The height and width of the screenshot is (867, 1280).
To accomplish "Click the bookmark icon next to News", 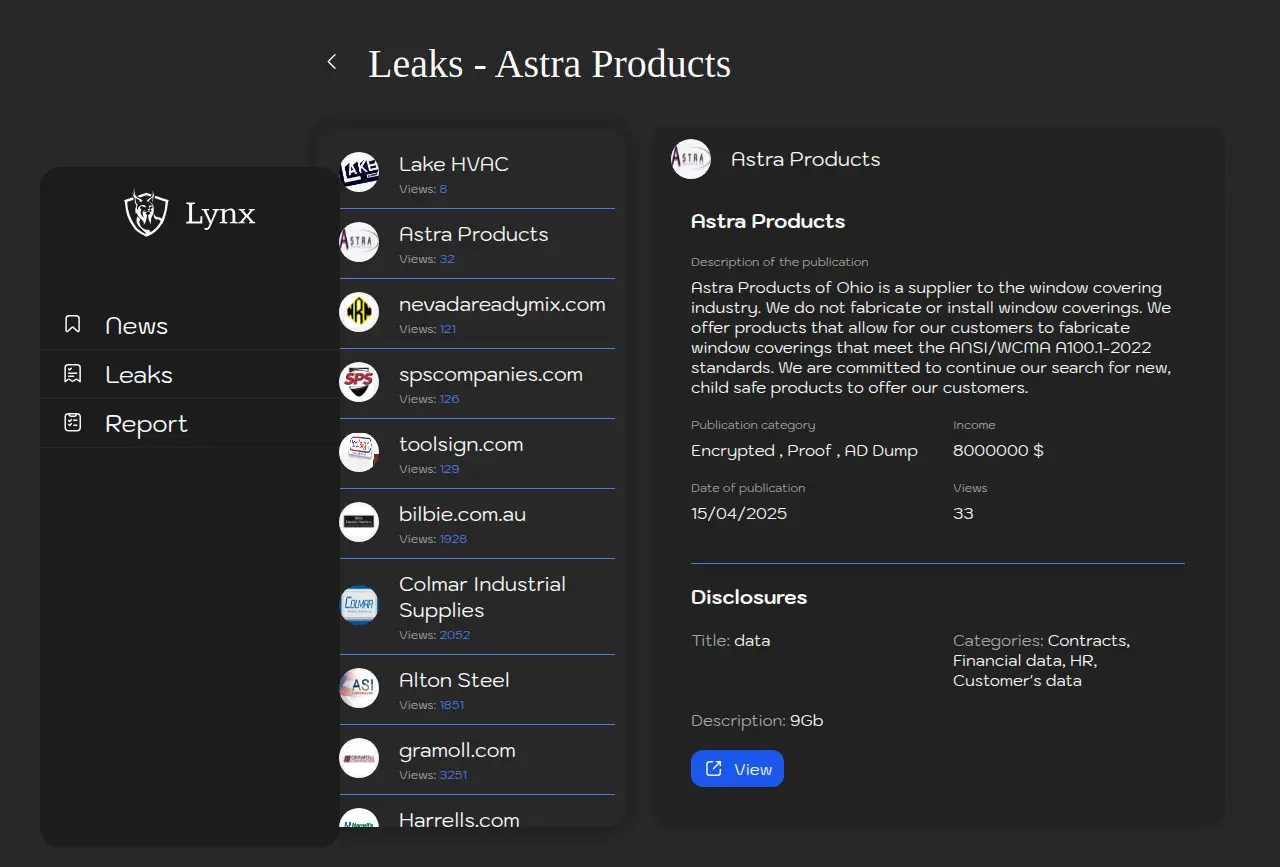I will (73, 325).
